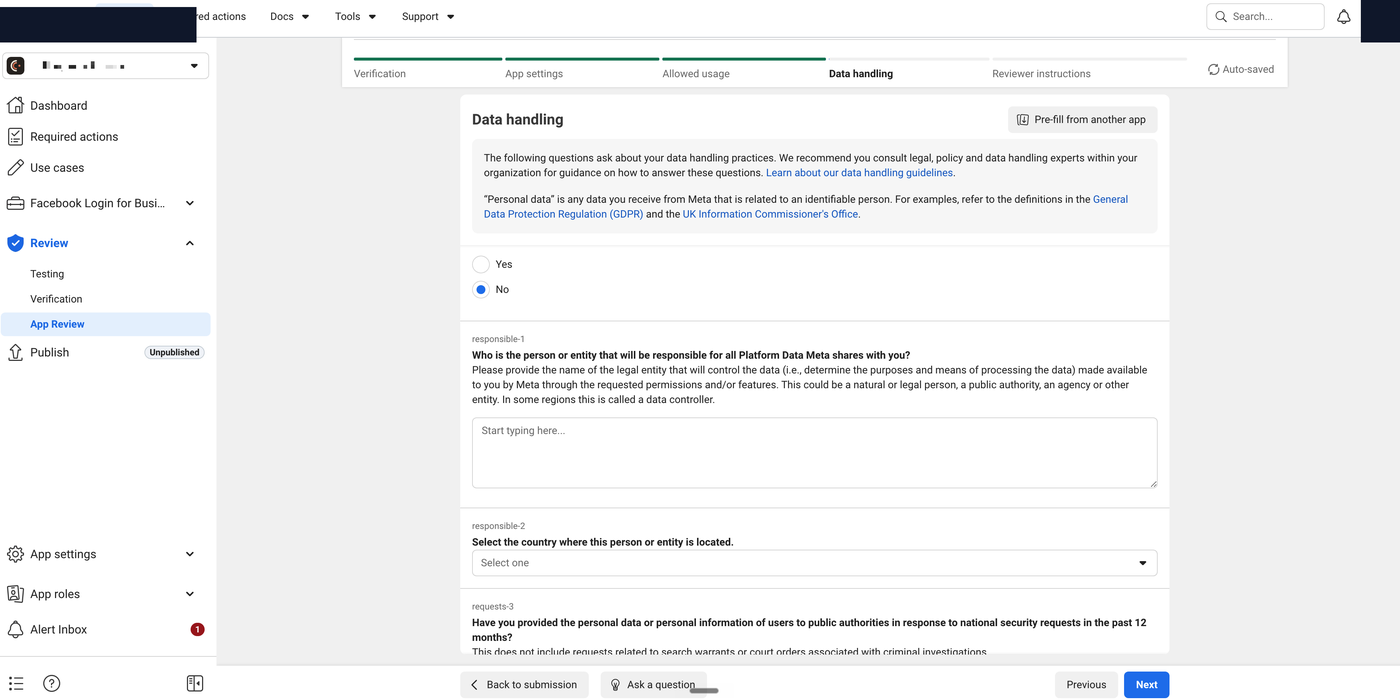This screenshot has width=1400, height=700.
Task: Open the Support dropdown menu
Action: [428, 17]
